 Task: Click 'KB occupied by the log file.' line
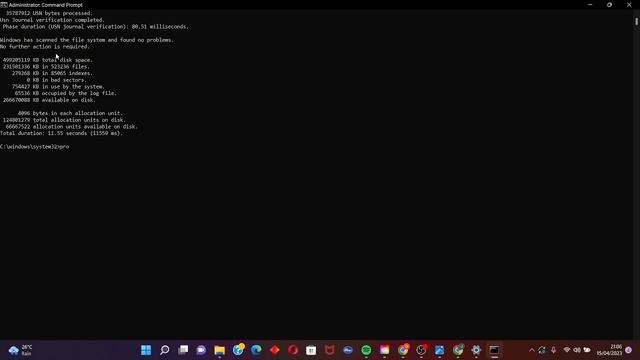point(66,93)
